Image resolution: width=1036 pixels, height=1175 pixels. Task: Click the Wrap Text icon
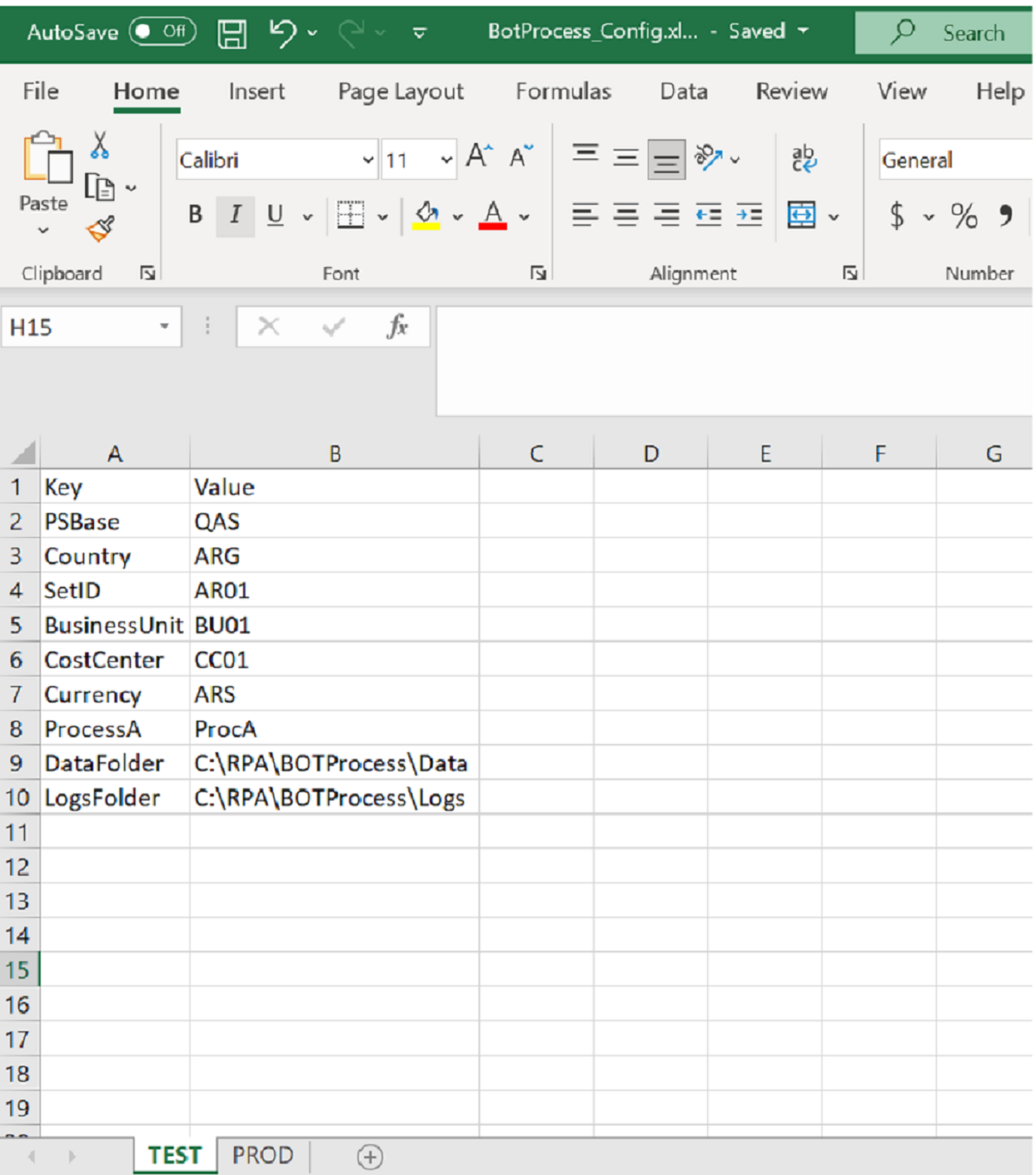click(x=804, y=159)
